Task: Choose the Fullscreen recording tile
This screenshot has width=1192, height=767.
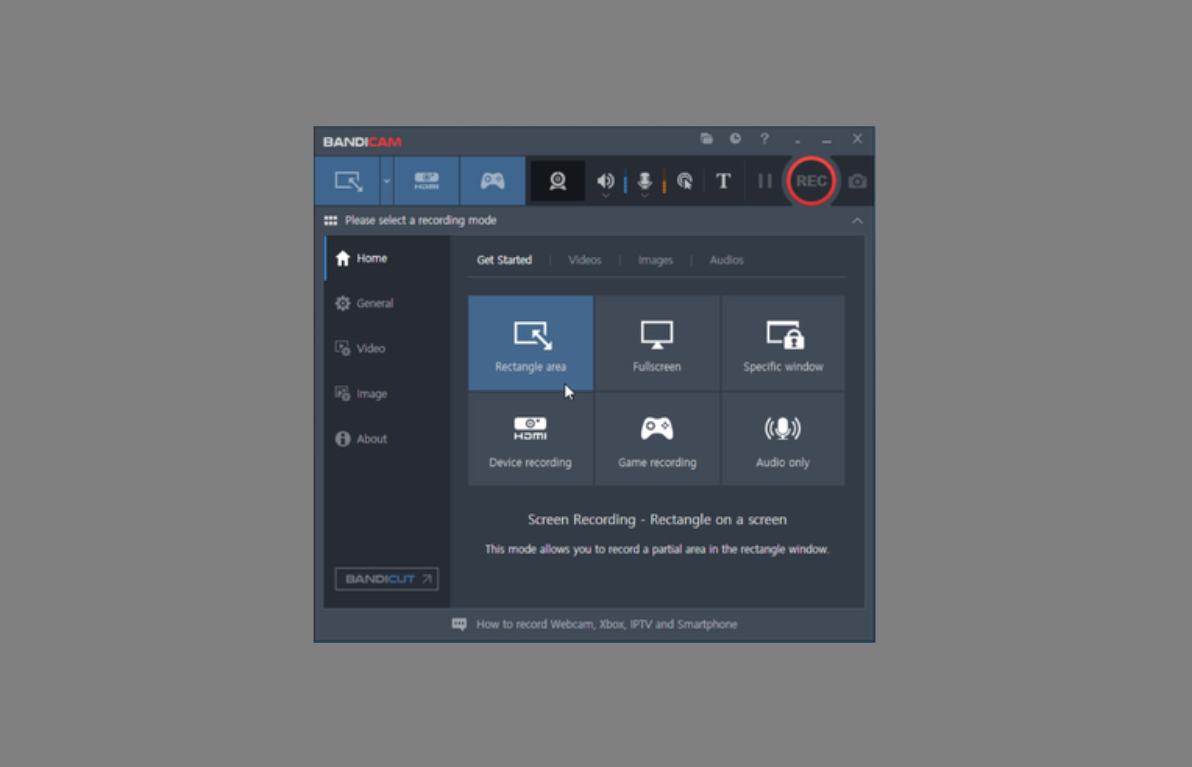Action: tap(657, 343)
